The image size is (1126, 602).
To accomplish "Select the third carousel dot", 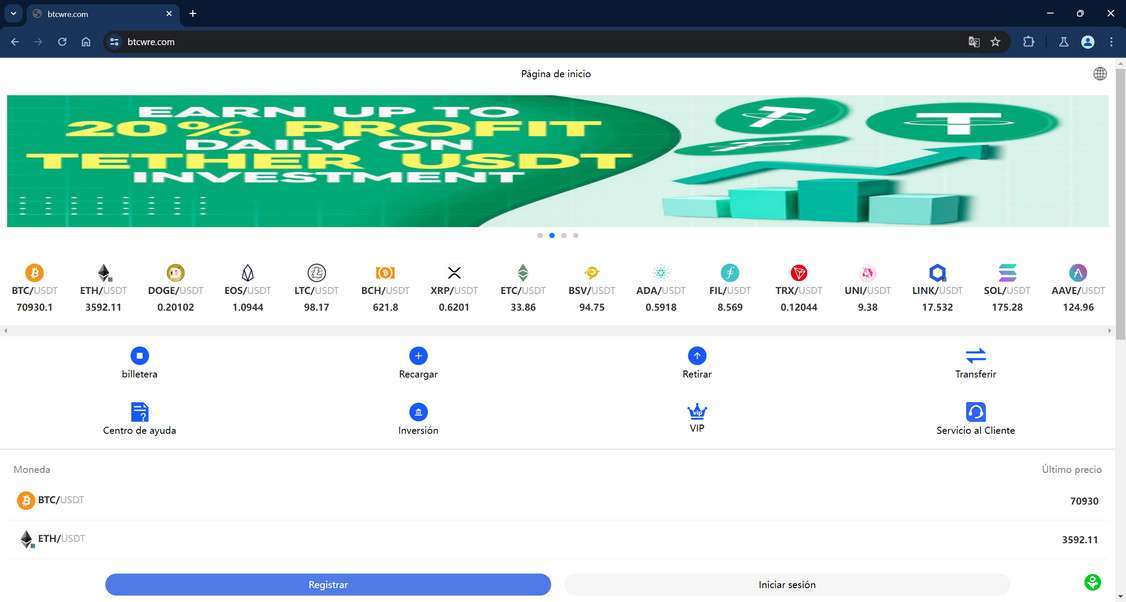I will tap(563, 235).
